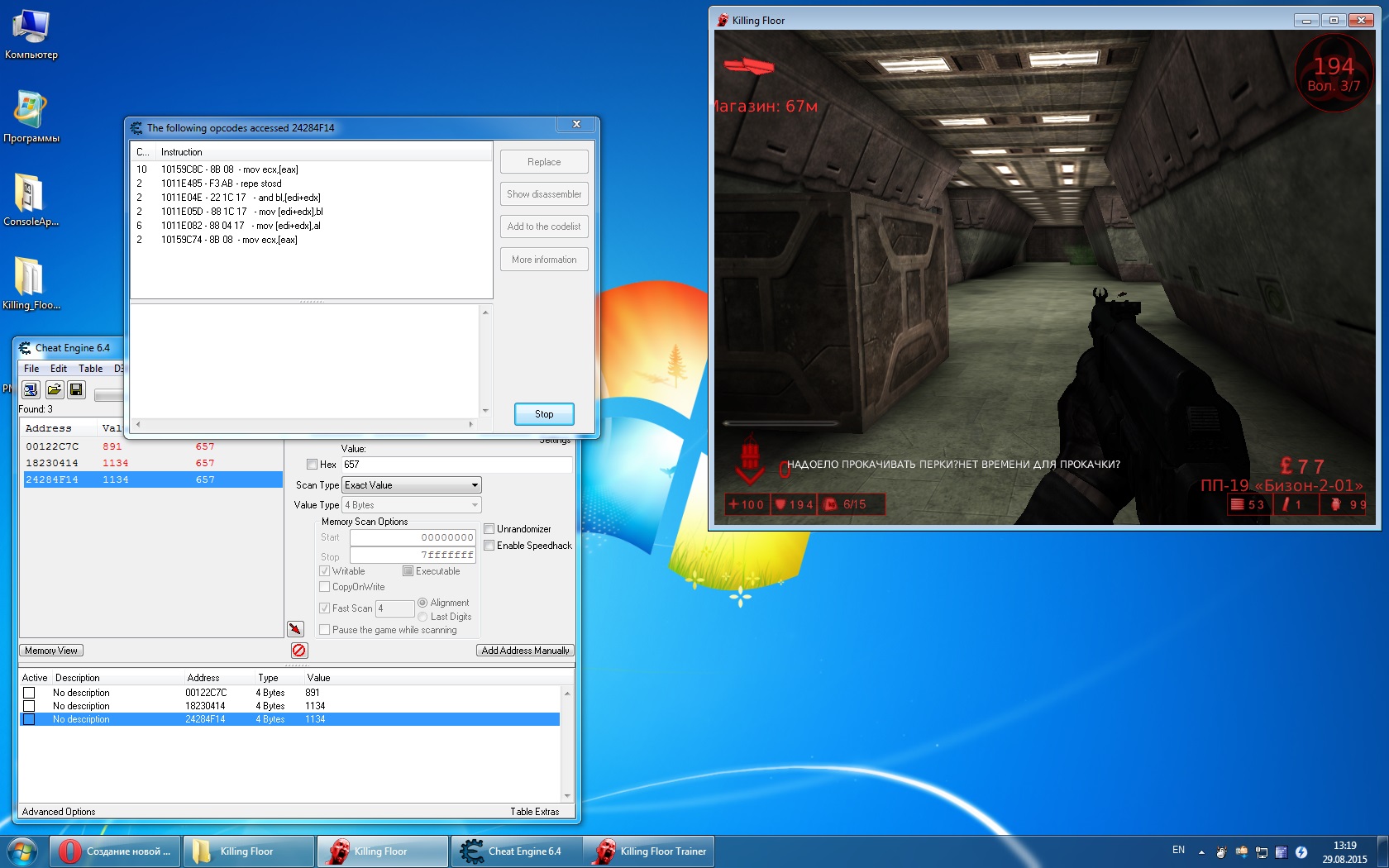Image resolution: width=1389 pixels, height=868 pixels.
Task: Click Add to the codelist button
Action: (544, 227)
